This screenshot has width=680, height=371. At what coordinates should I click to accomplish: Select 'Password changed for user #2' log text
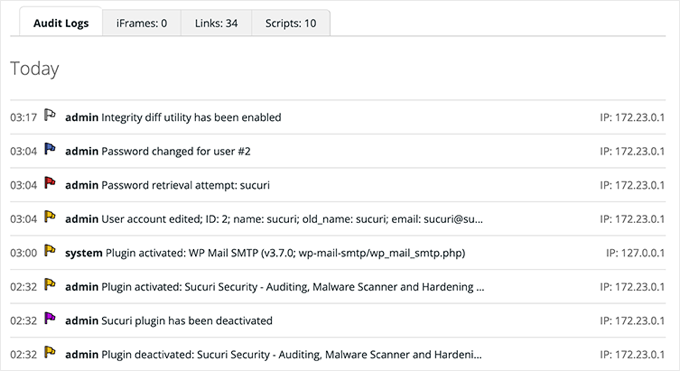click(x=176, y=151)
